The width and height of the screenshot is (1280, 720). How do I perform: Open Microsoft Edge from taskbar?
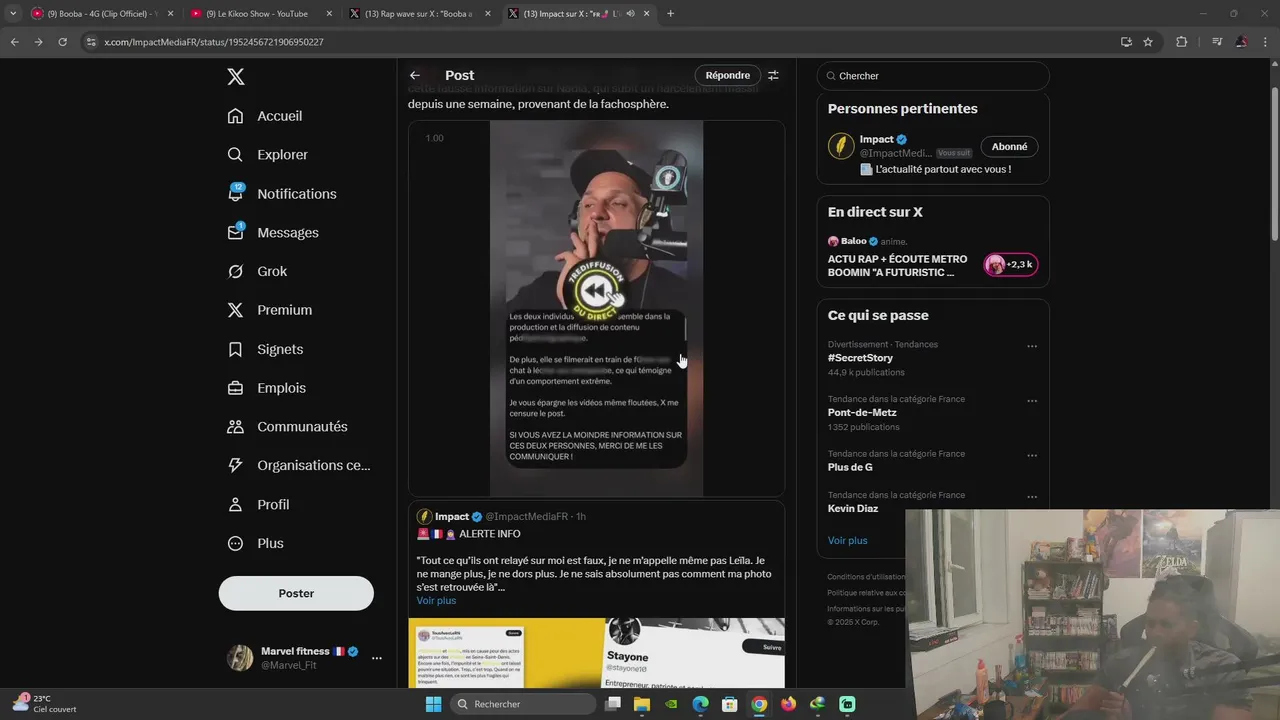pyautogui.click(x=700, y=704)
